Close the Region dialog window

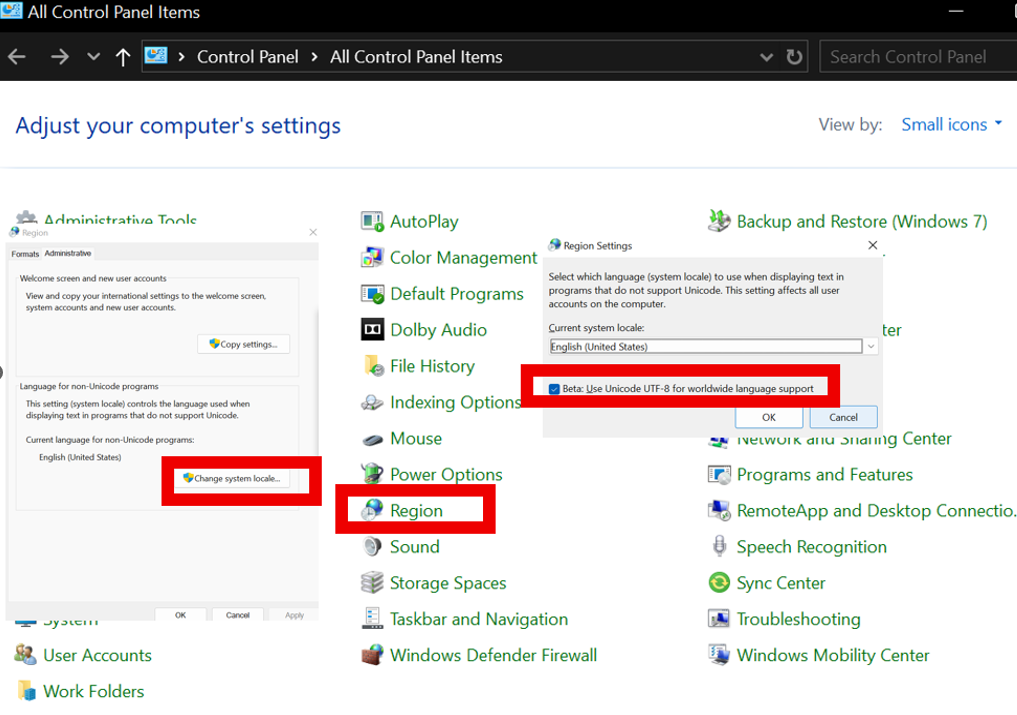pyautogui.click(x=313, y=232)
